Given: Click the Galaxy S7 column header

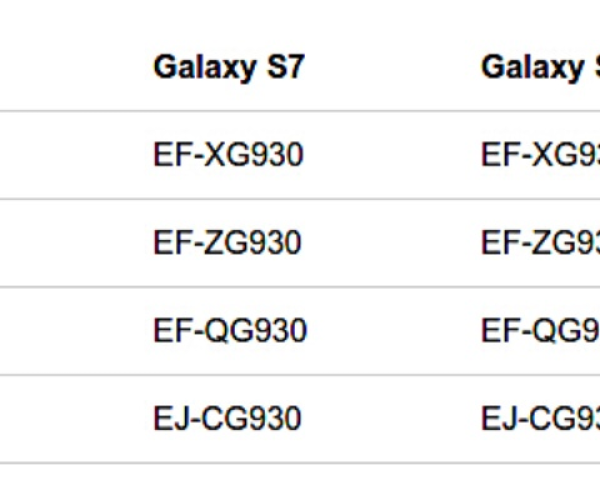Looking at the screenshot, I should point(229,67).
